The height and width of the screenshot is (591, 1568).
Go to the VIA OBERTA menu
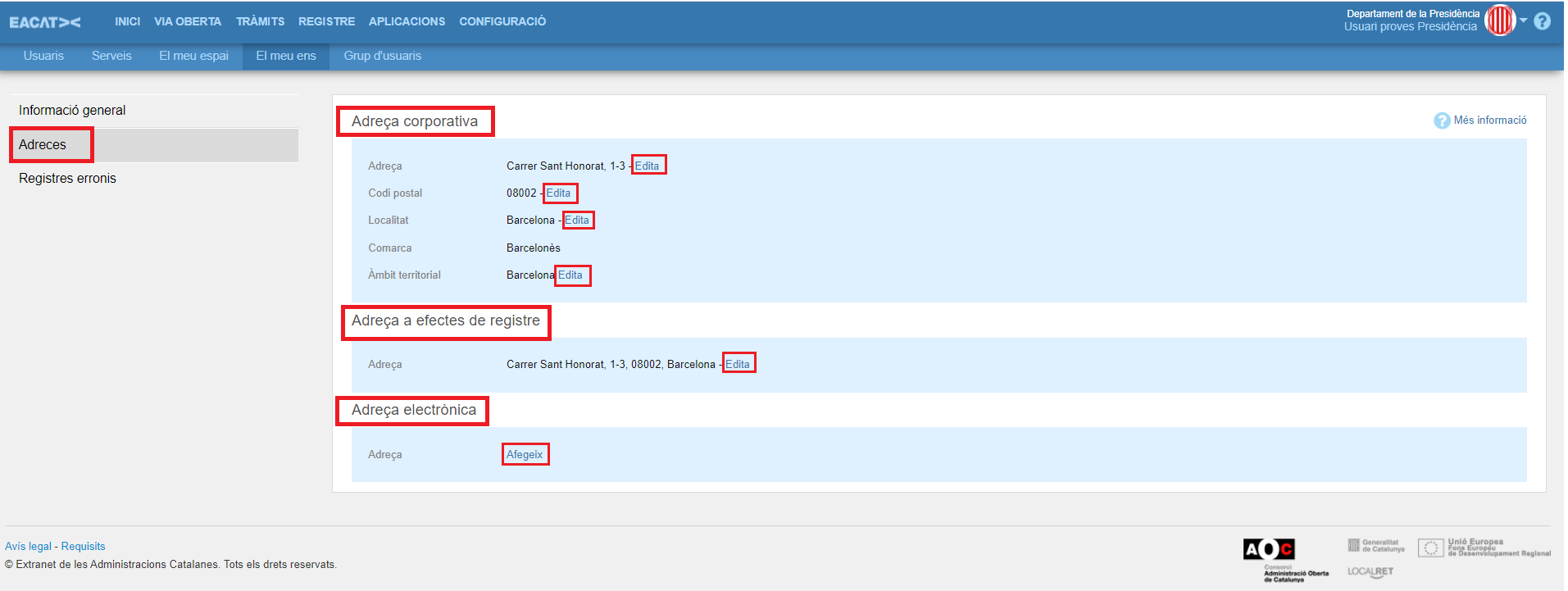tap(188, 21)
